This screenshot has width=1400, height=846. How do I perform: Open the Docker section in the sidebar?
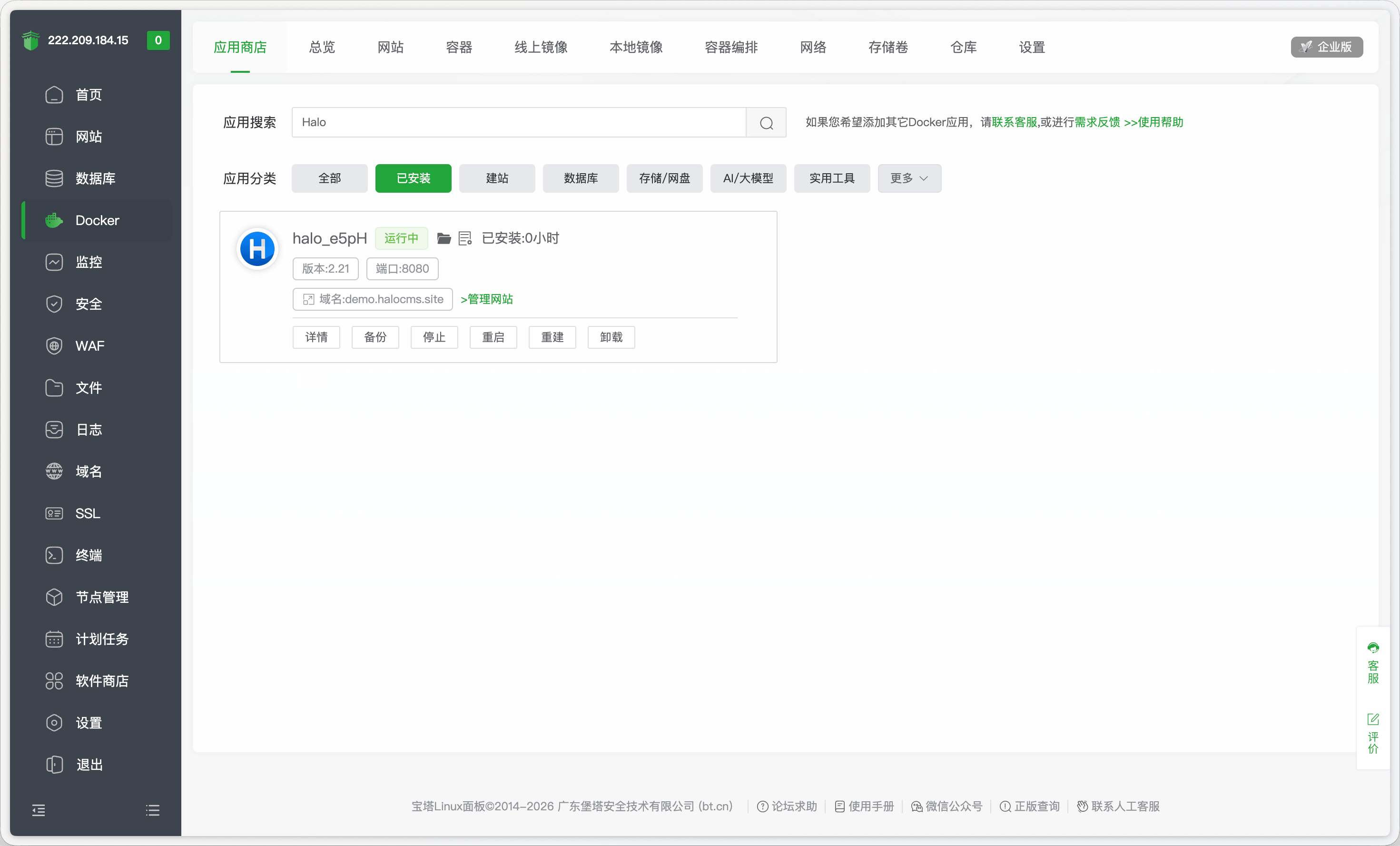coord(97,220)
